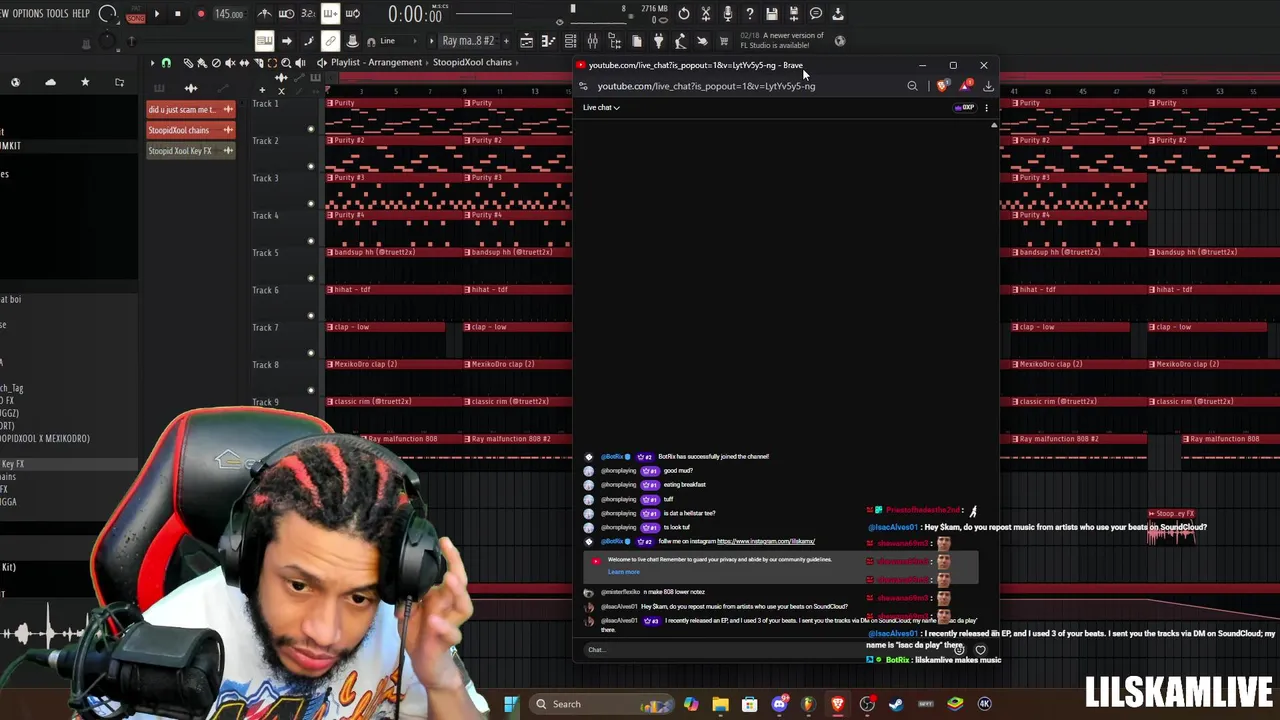Click the heart reaction icon in chat
This screenshot has width=1280, height=720.
[980, 650]
